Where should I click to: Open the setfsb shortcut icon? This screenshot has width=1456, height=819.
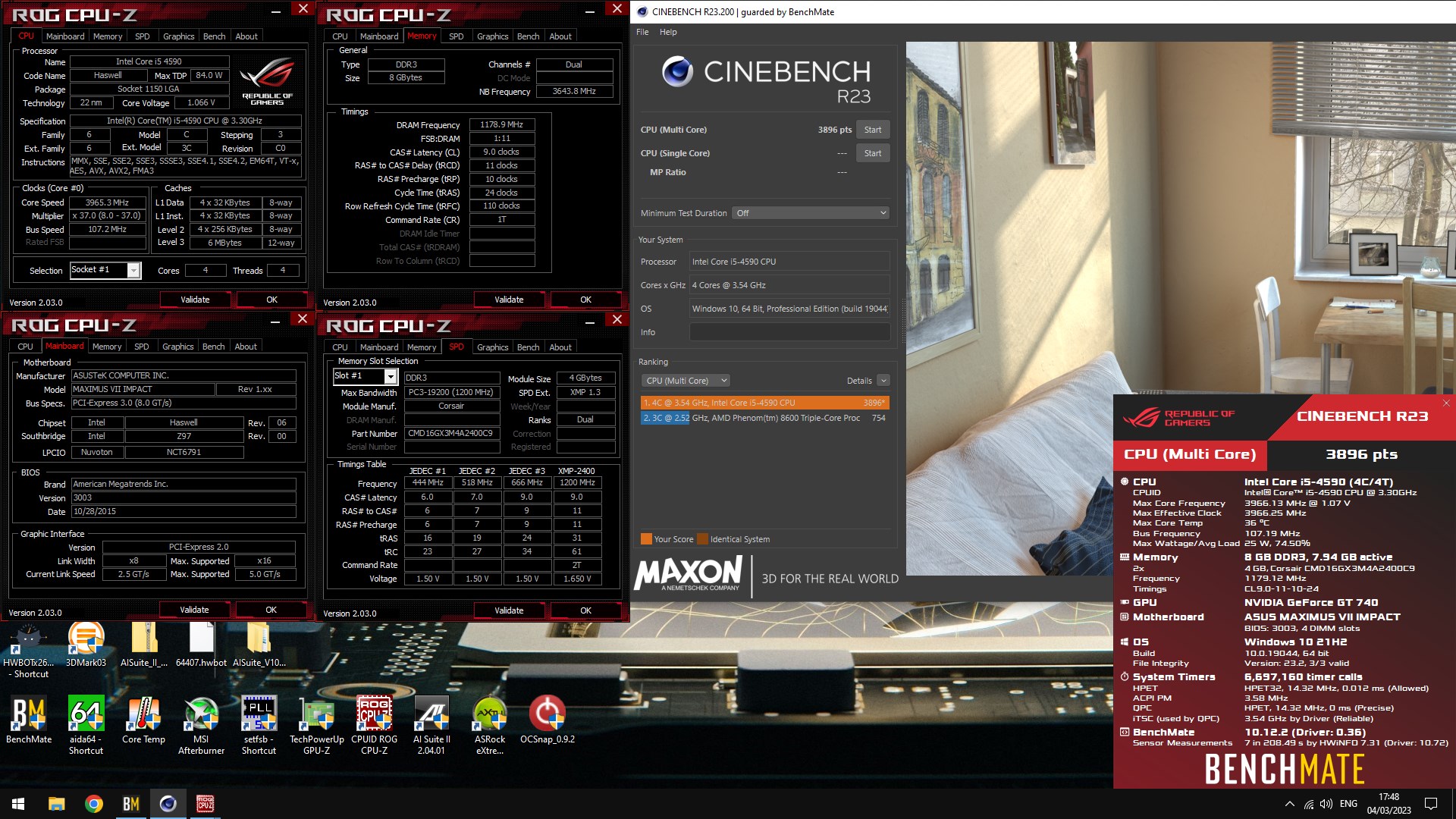259,724
